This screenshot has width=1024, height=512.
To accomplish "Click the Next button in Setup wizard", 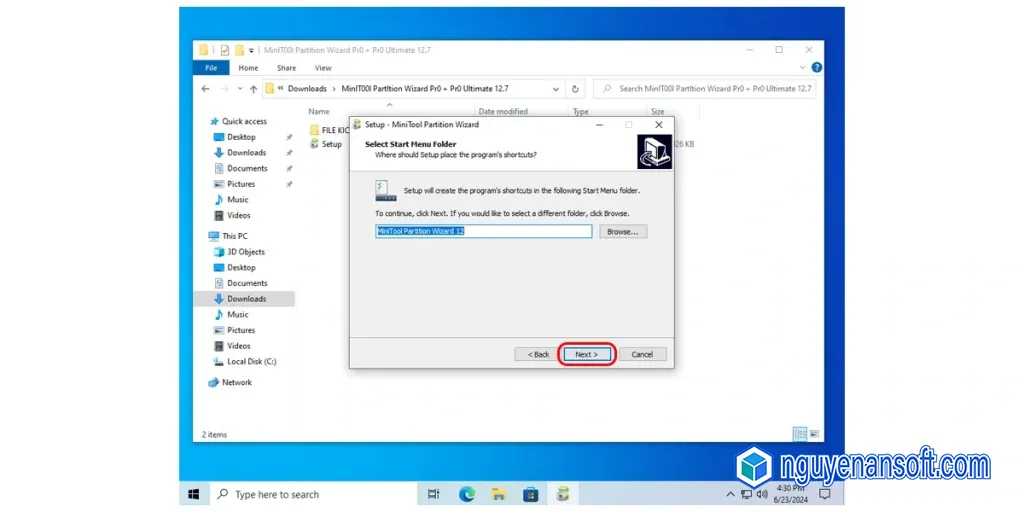I will pos(586,354).
